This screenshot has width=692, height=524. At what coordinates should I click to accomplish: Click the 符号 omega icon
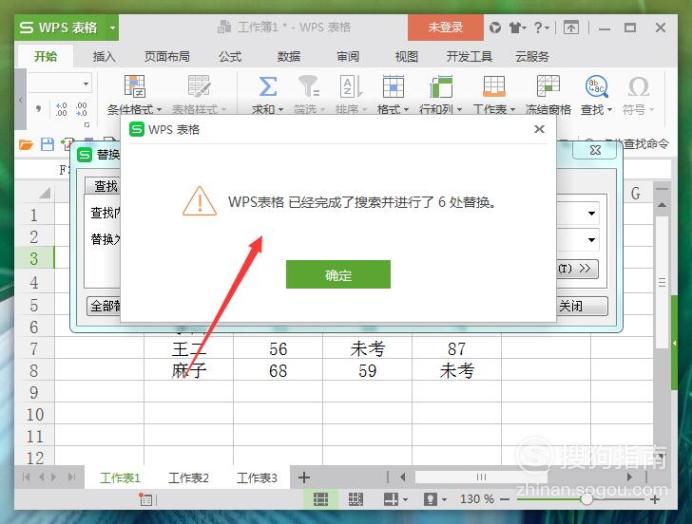[x=638, y=86]
